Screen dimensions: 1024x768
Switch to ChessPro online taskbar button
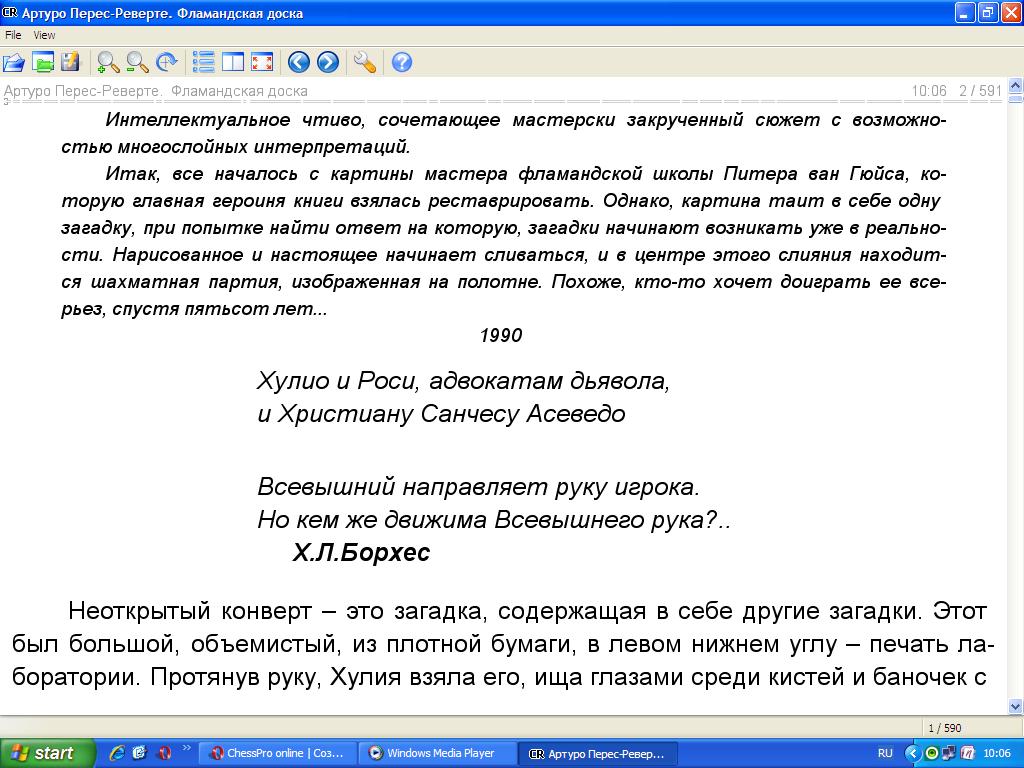click(x=277, y=753)
